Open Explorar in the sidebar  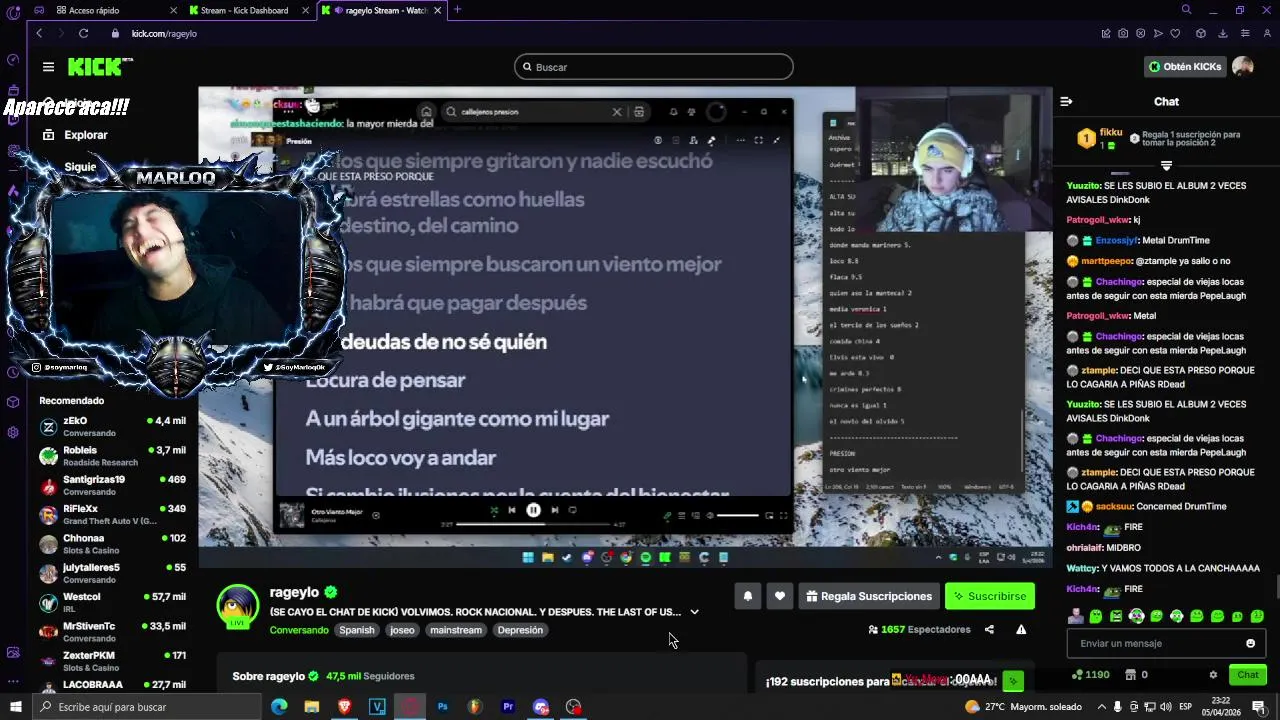[x=75, y=135]
